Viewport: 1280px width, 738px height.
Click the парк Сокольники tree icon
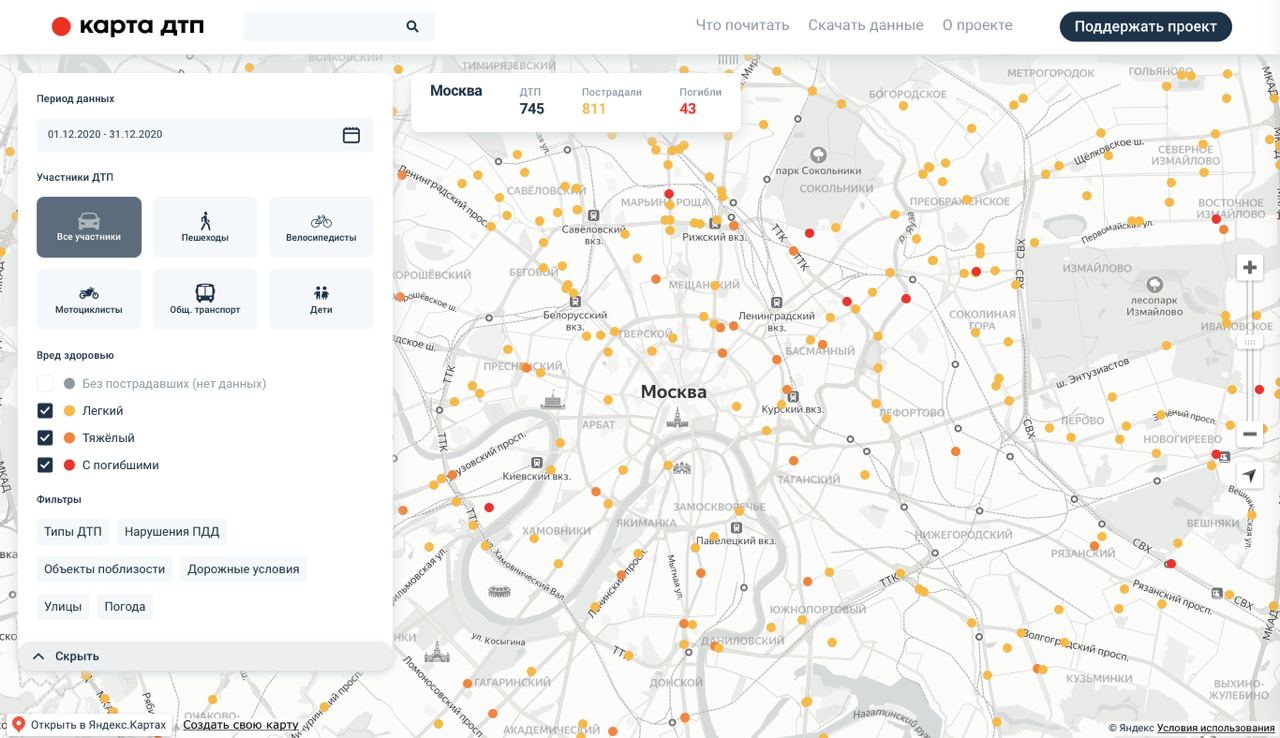pyautogui.click(x=818, y=155)
